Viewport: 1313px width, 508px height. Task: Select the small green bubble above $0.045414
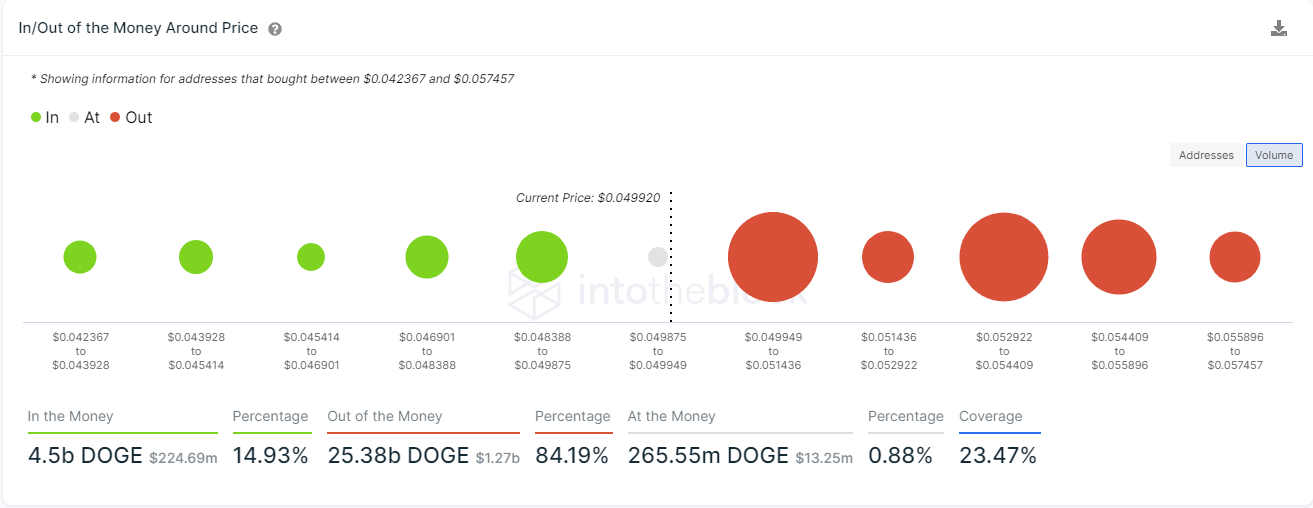pyautogui.click(x=311, y=257)
